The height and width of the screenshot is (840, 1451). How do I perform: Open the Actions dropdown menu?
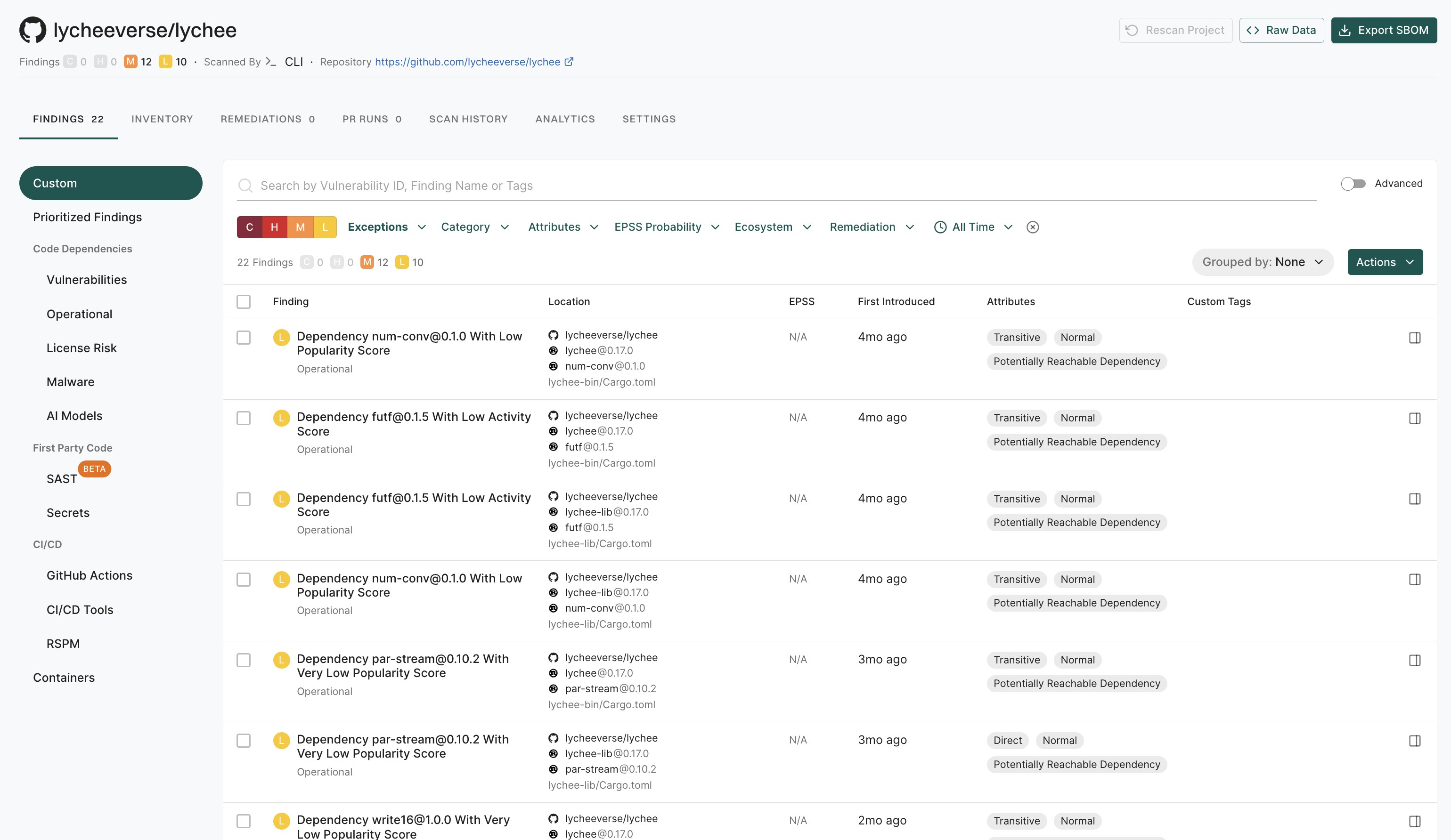tap(1384, 262)
